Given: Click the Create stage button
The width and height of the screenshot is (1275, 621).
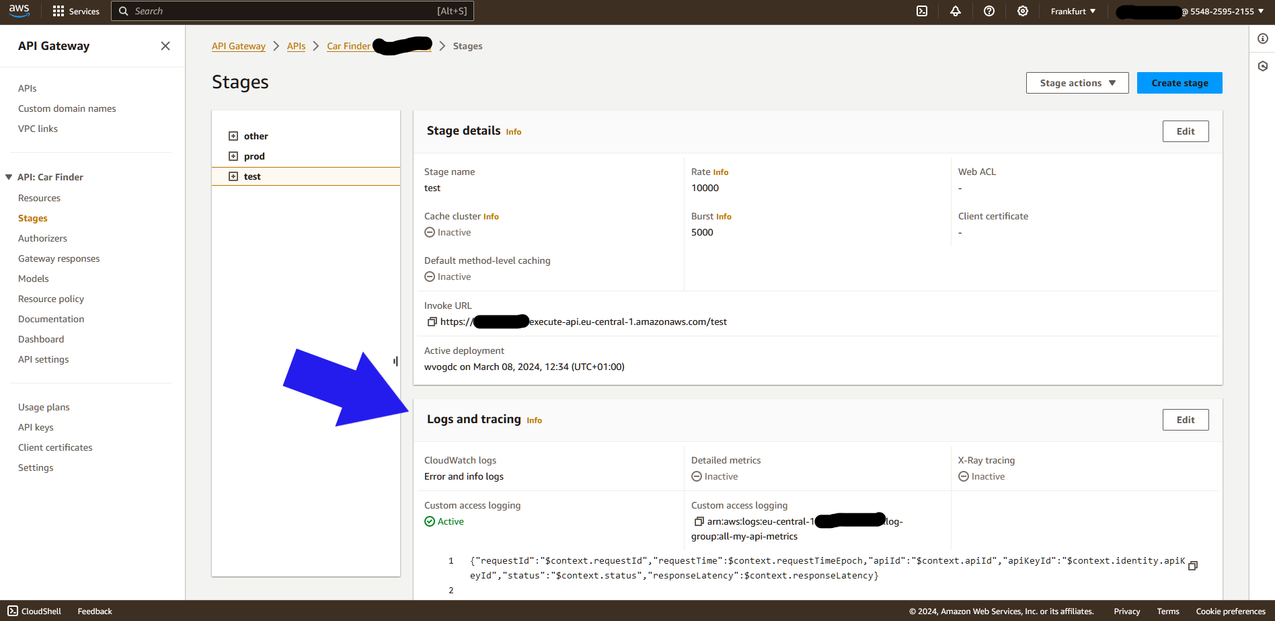Looking at the screenshot, I should 1179,83.
